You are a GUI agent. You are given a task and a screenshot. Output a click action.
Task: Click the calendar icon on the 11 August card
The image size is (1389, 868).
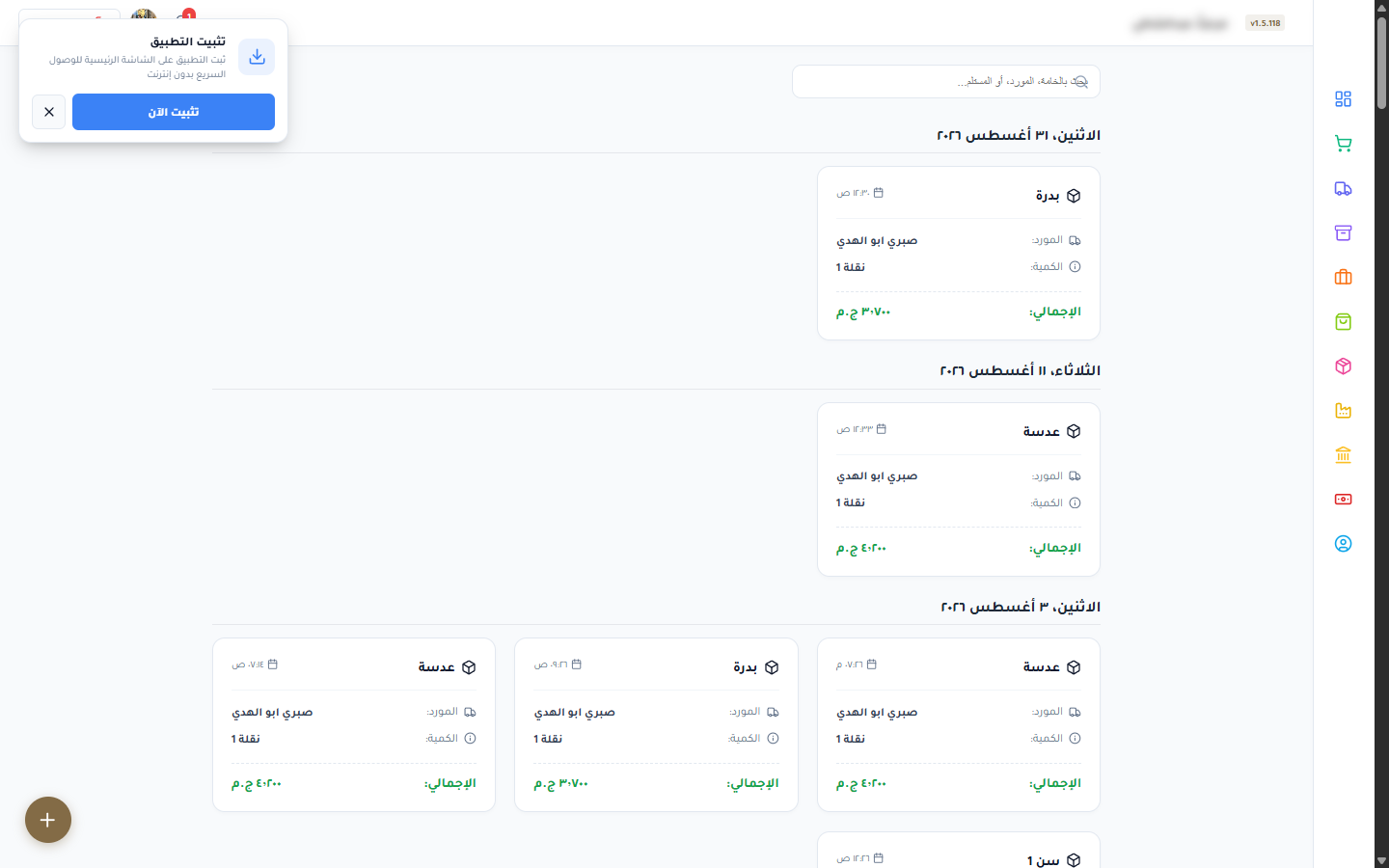point(882,429)
